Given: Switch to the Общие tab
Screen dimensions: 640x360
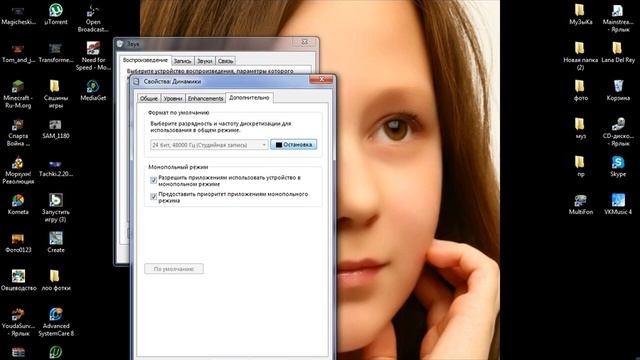Looking at the screenshot, I should [149, 98].
